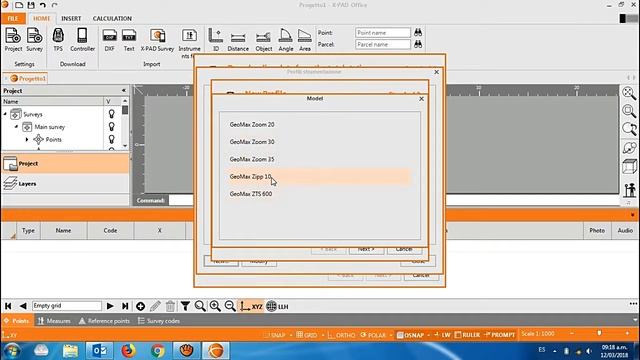Switch to the CALCULATION ribbon tab
This screenshot has width=640, height=360.
112,18
